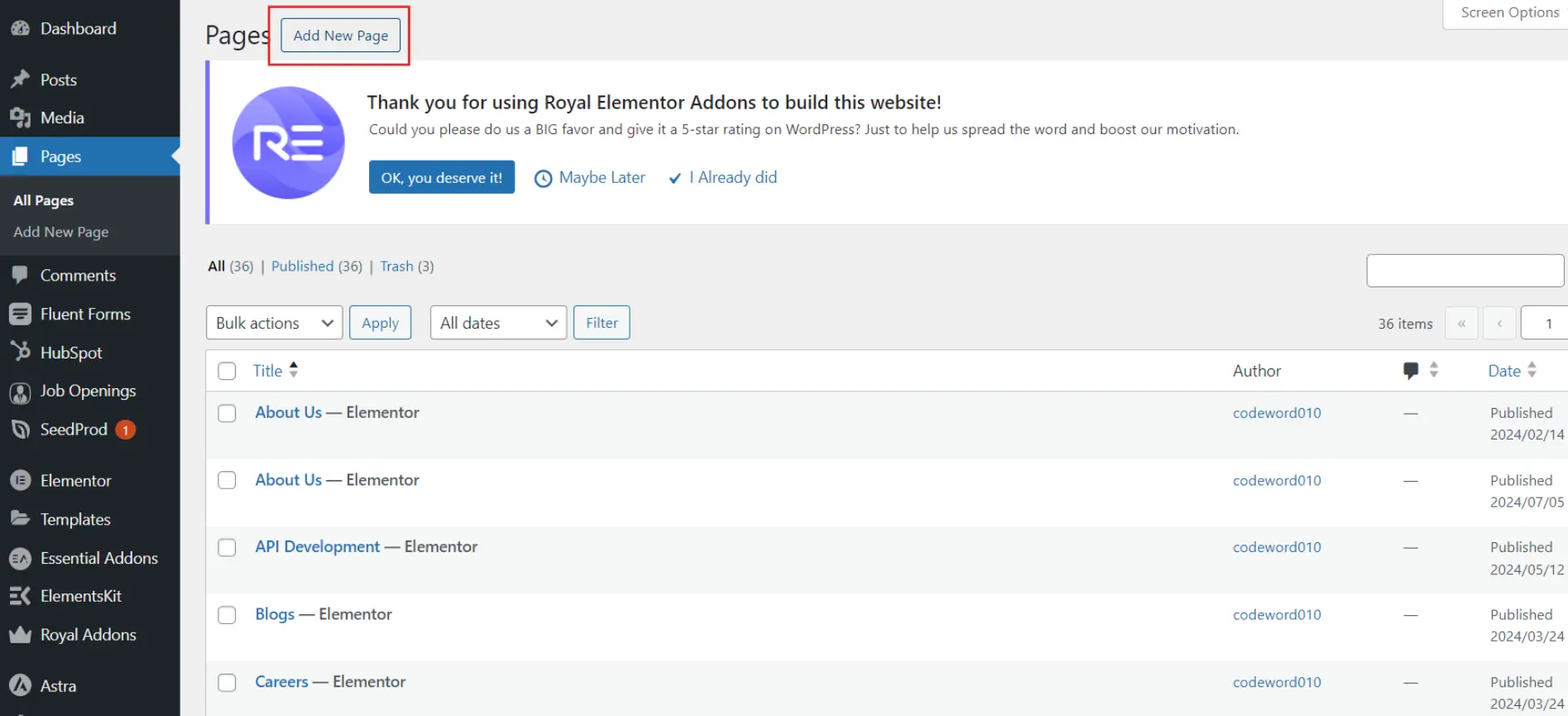Apply the selected bulk action
Screen dimensions: 1568x716
click(x=380, y=323)
